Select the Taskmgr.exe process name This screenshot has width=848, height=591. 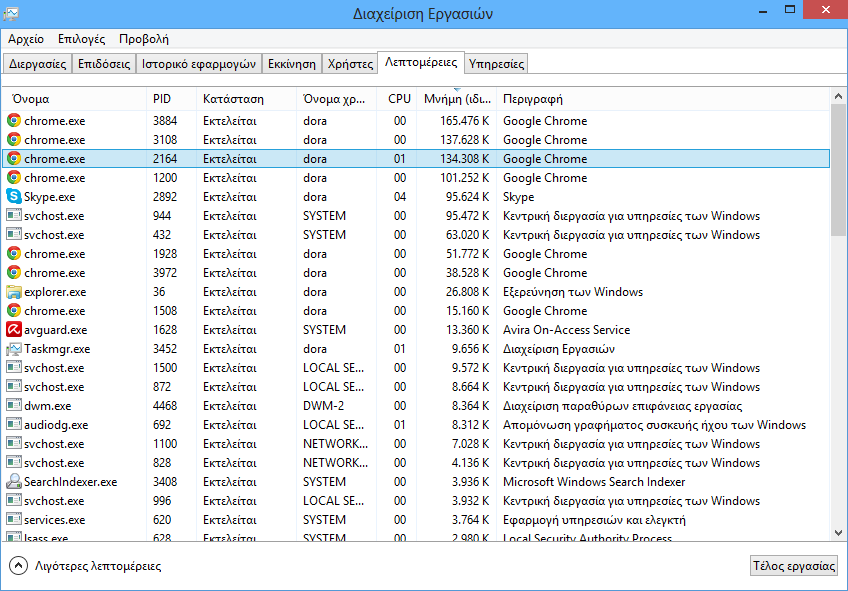click(x=57, y=349)
